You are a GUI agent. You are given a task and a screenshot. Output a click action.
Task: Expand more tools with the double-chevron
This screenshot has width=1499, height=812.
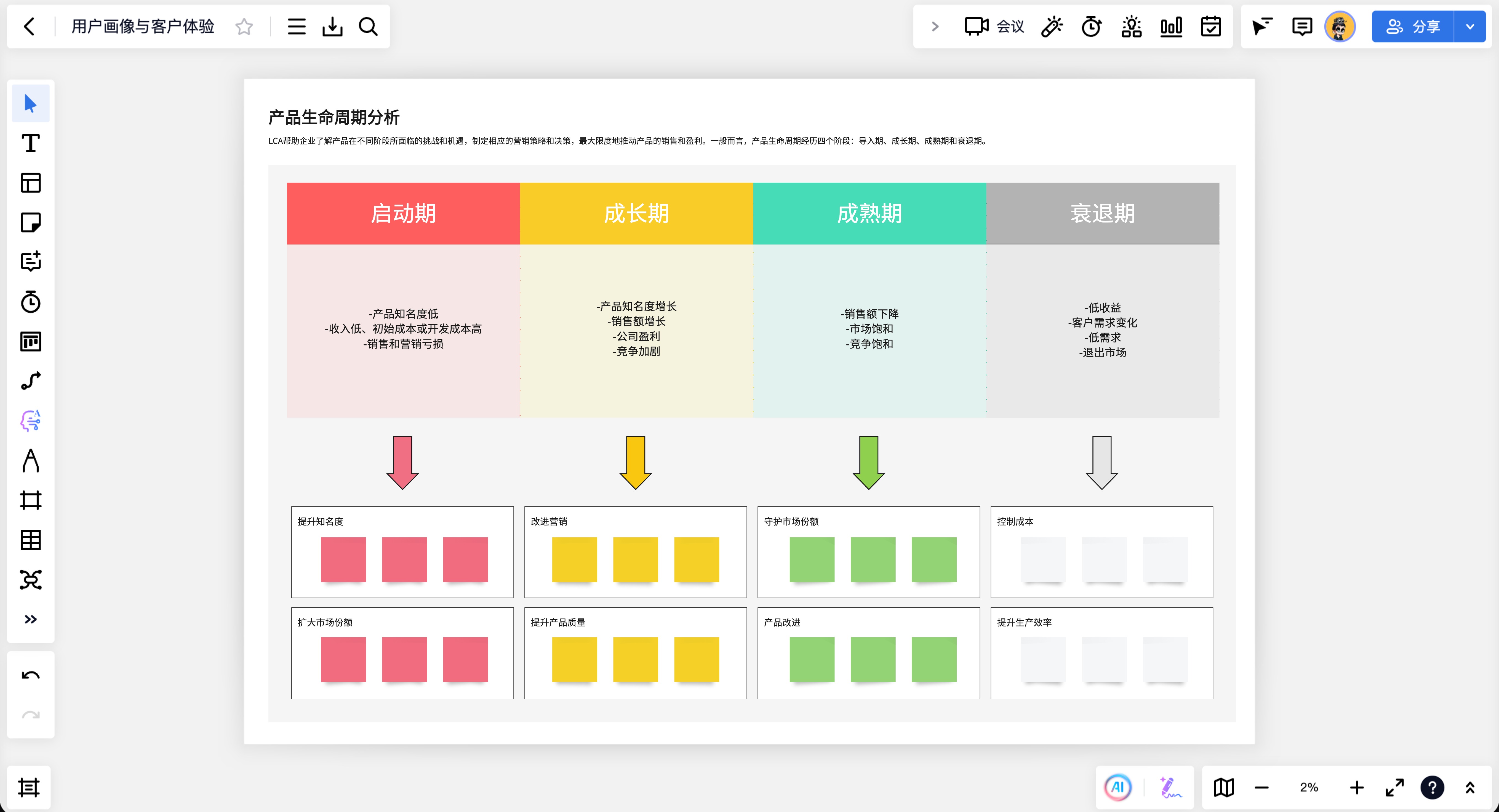[30, 619]
